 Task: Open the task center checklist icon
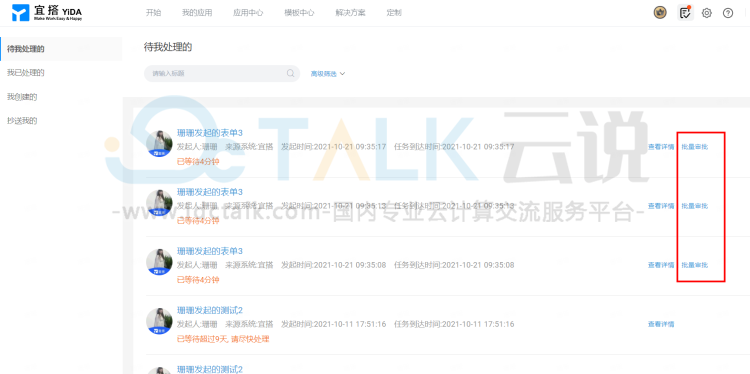[685, 13]
